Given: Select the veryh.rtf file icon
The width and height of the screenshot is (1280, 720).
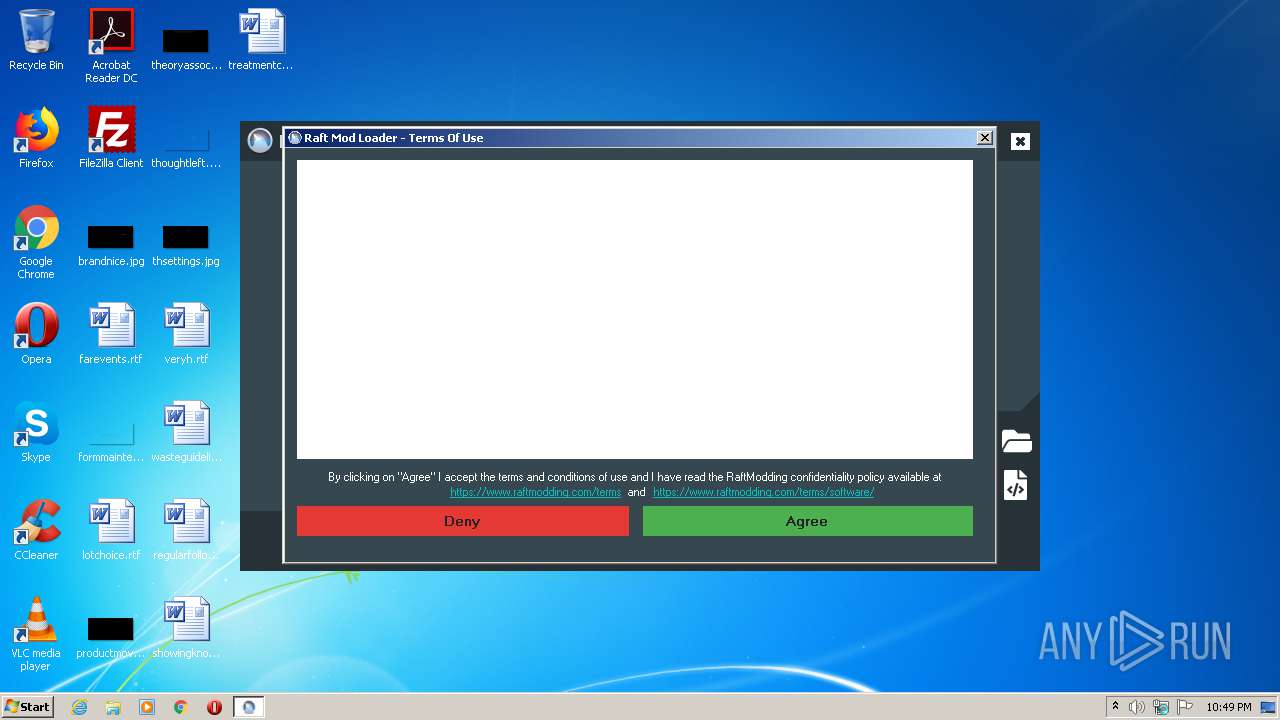Looking at the screenshot, I should click(x=186, y=334).
